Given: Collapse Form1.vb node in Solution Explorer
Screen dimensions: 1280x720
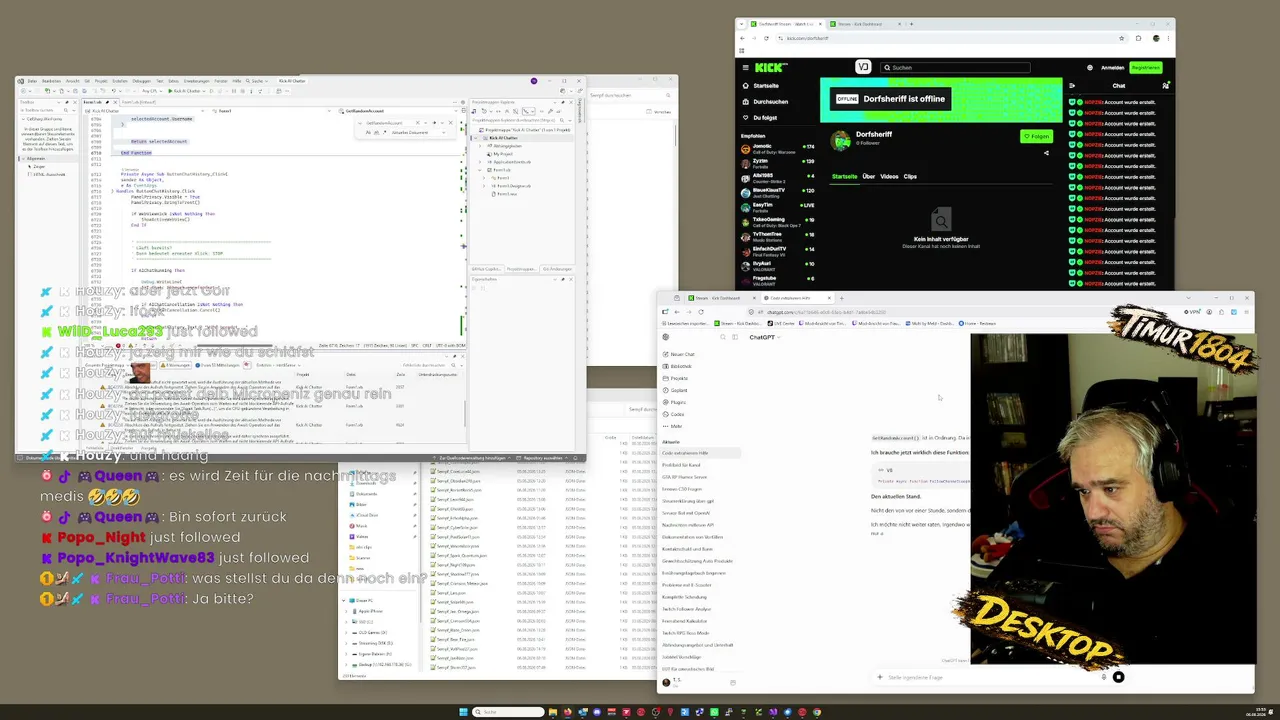Looking at the screenshot, I should tap(480, 170).
